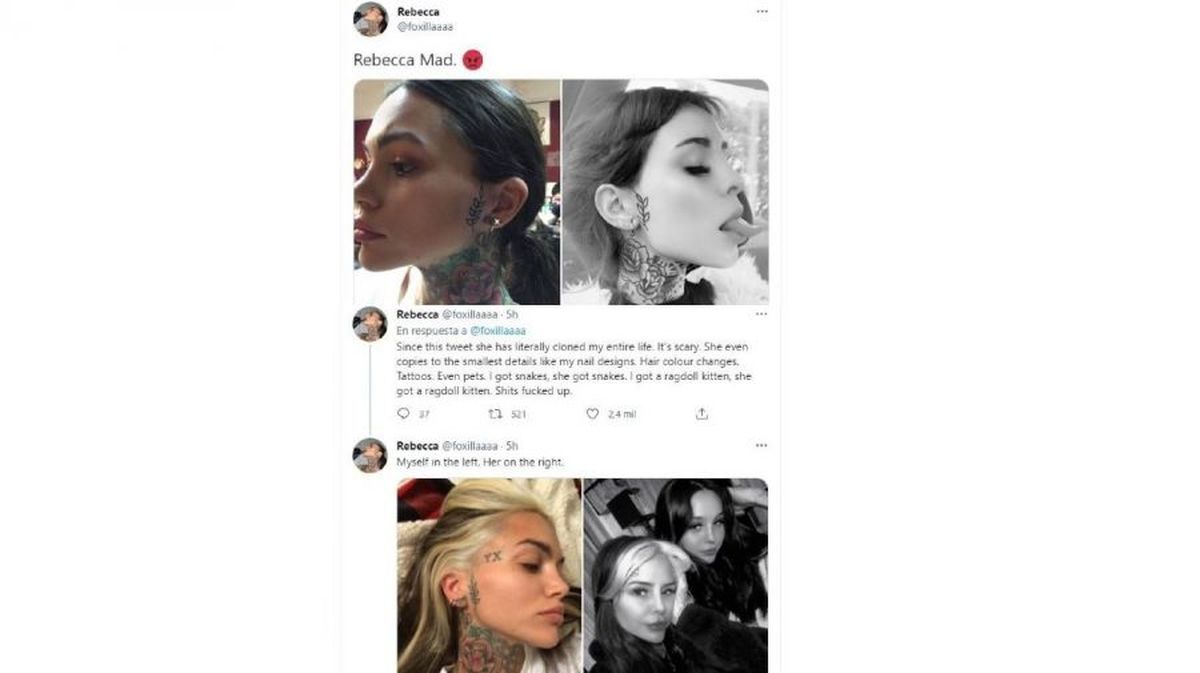This screenshot has width=1200, height=673.
Task: Click the 5h timestamp on the 'Since this tweet' reply
Action: [512, 314]
